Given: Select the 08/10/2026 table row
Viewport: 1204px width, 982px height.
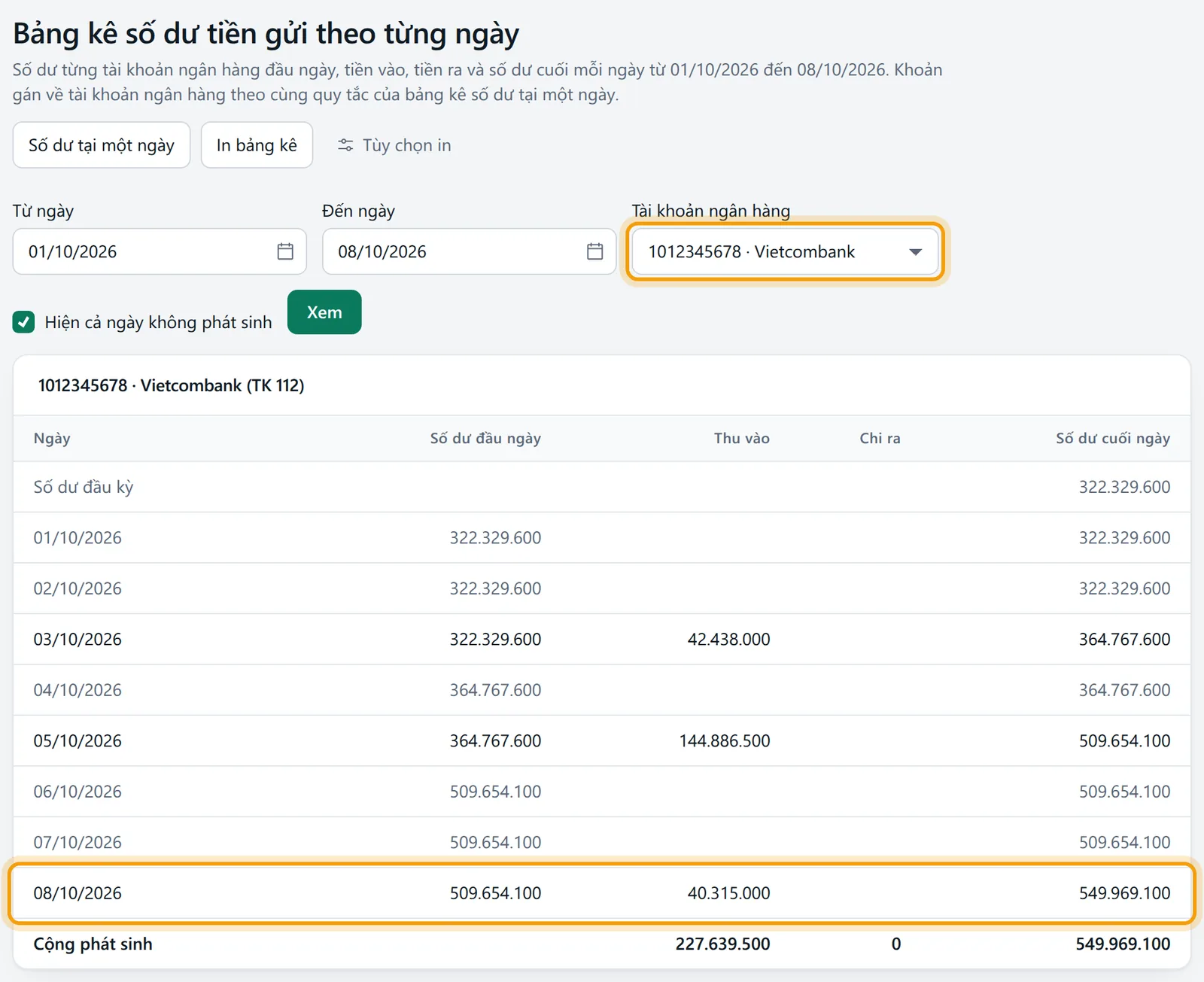Looking at the screenshot, I should tap(602, 893).
